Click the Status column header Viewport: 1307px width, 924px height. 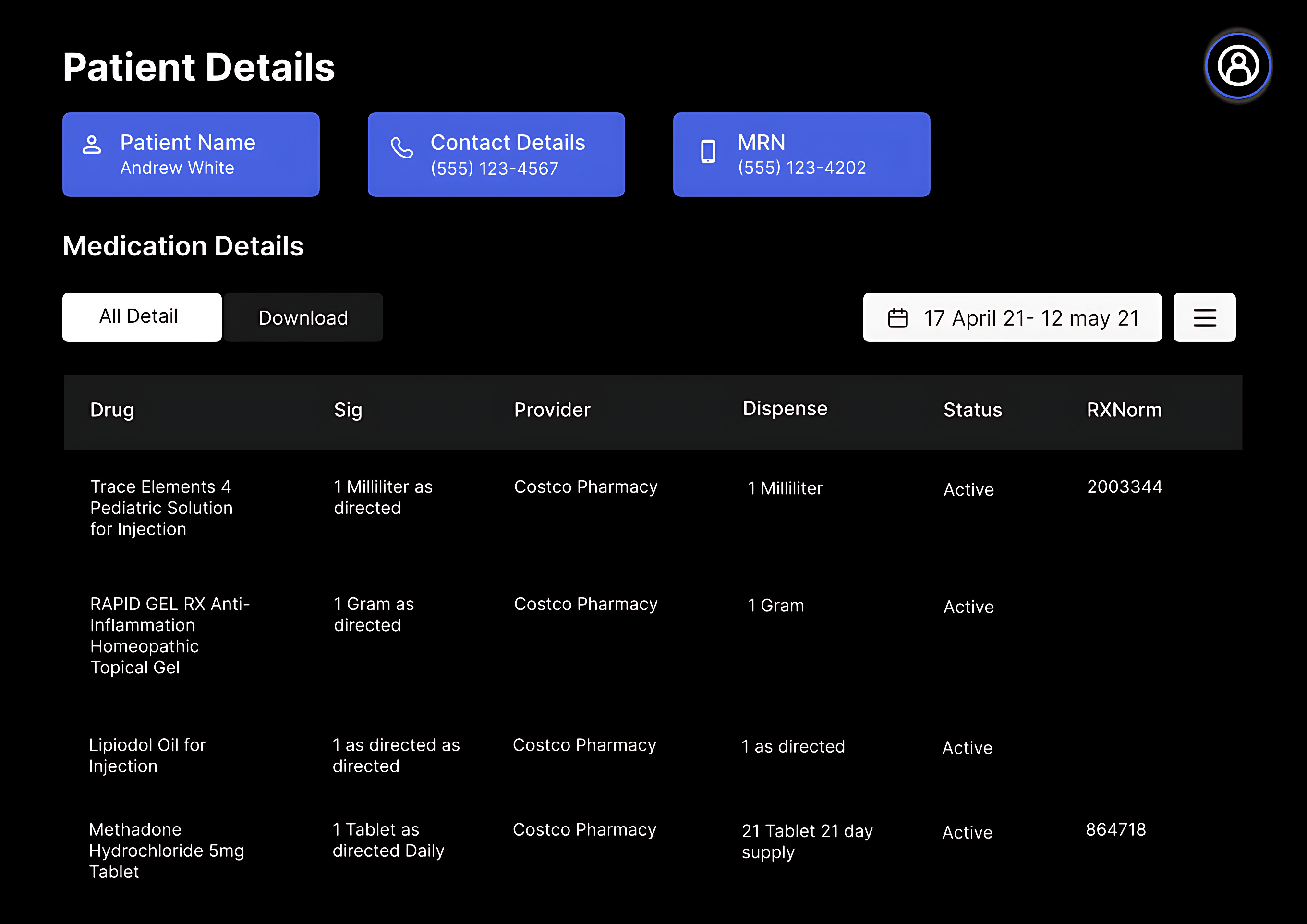point(973,410)
